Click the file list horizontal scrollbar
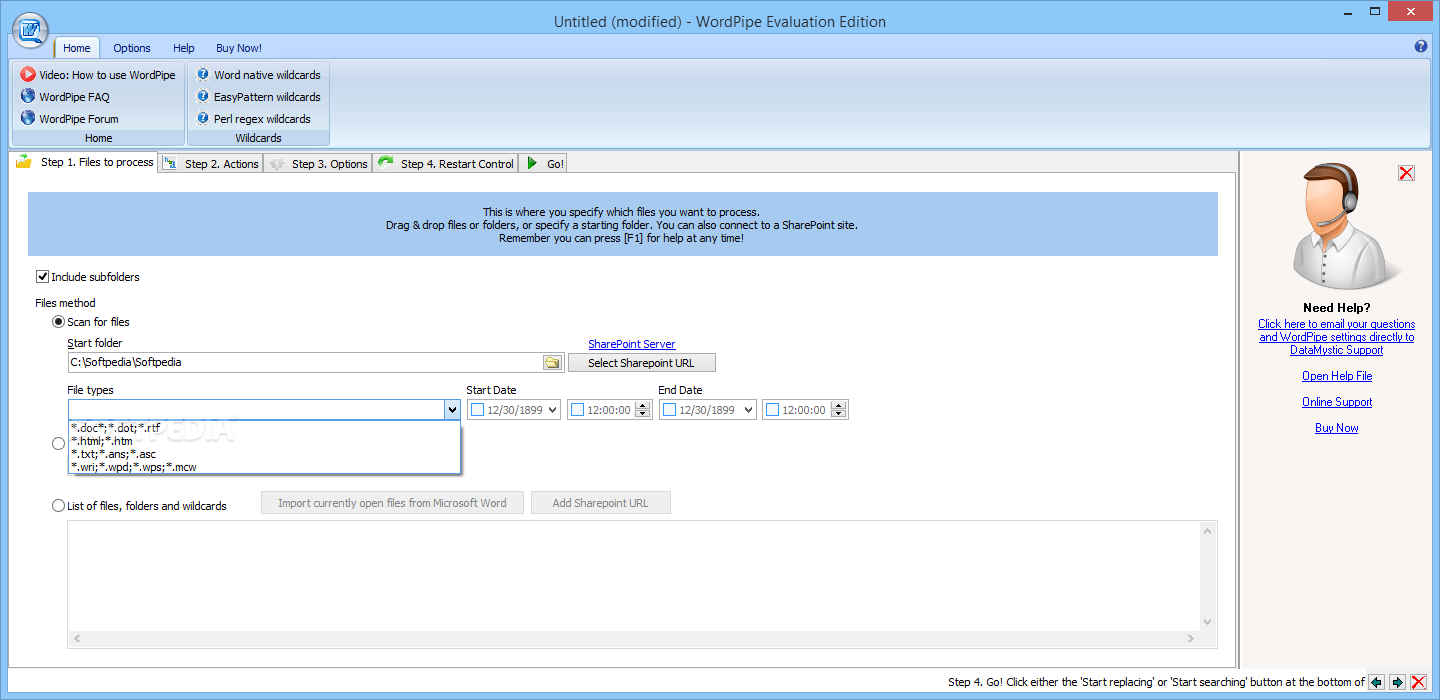 (634, 638)
